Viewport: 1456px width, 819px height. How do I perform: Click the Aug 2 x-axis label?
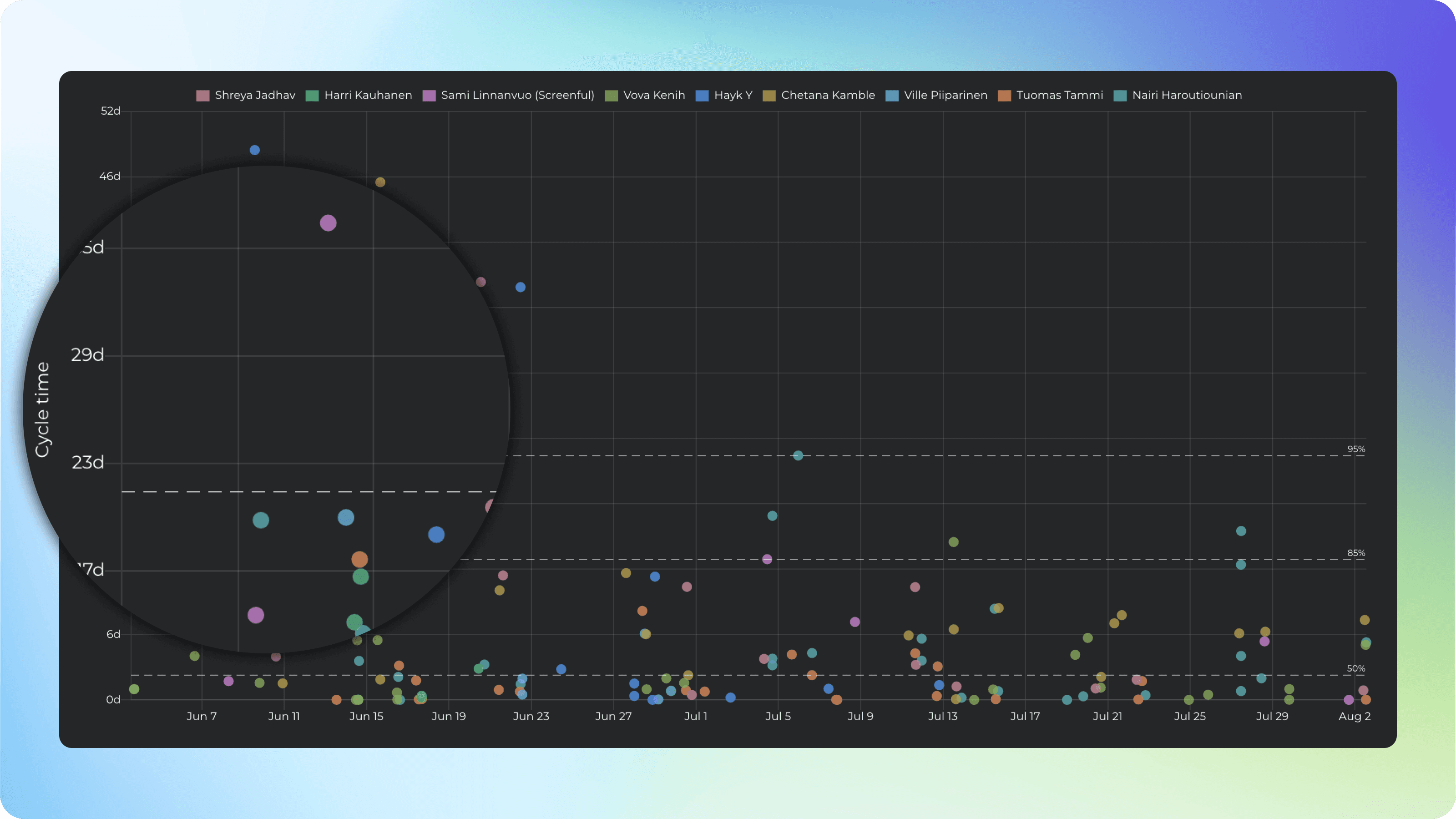pos(1354,716)
